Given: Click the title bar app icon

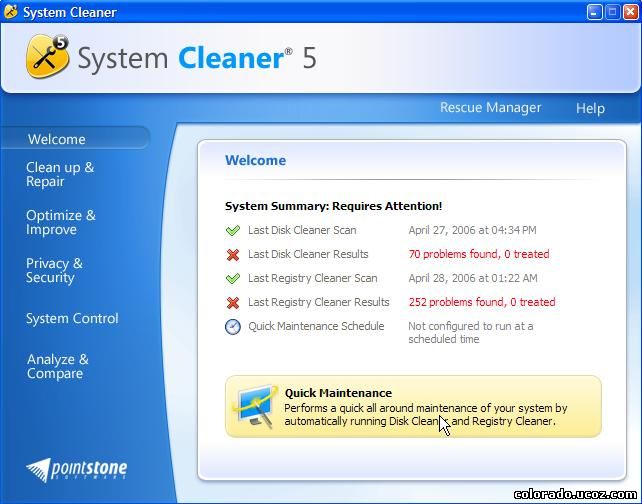Looking at the screenshot, I should [11, 12].
